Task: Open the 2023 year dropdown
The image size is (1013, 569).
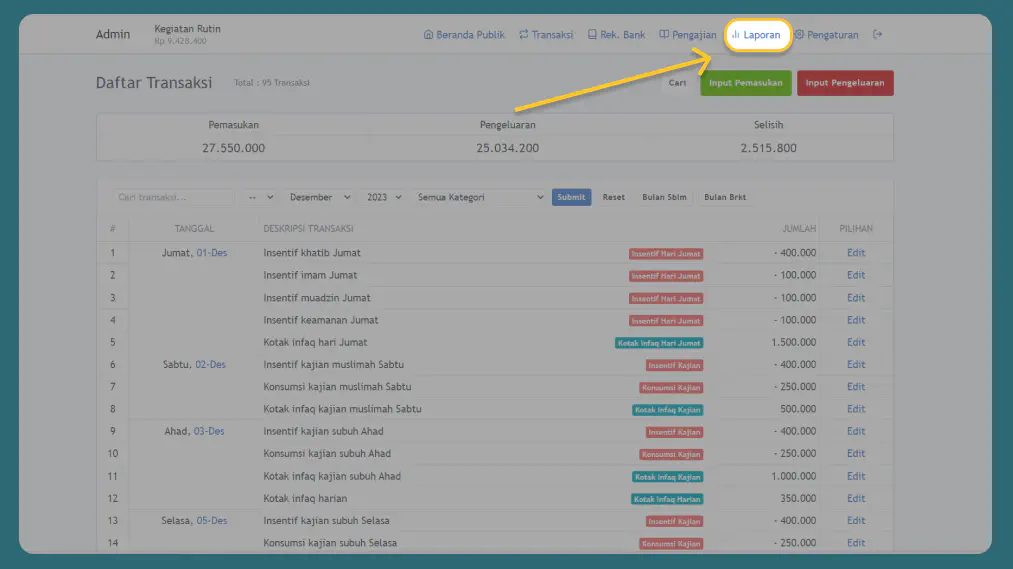Action: [384, 198]
